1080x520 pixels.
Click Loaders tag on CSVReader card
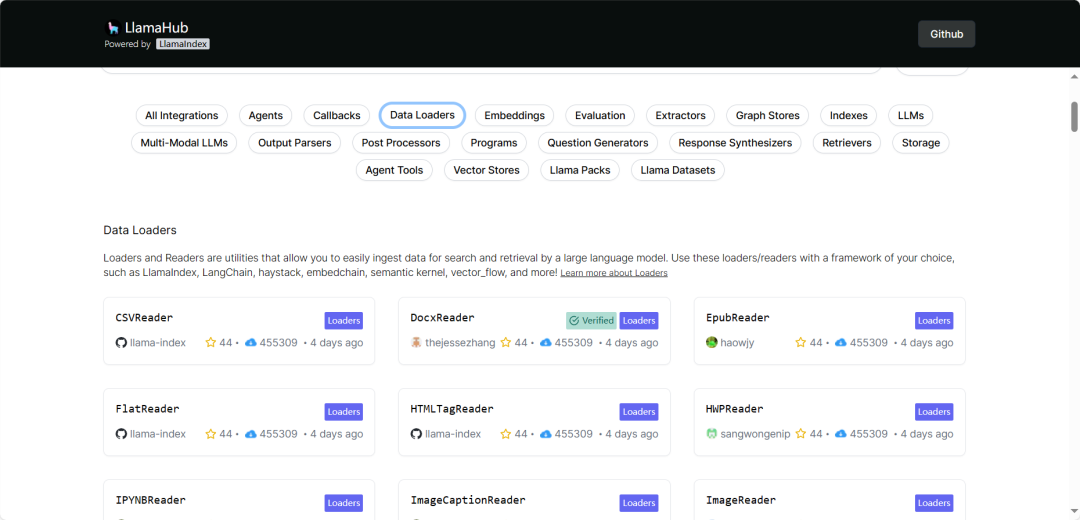[344, 320]
